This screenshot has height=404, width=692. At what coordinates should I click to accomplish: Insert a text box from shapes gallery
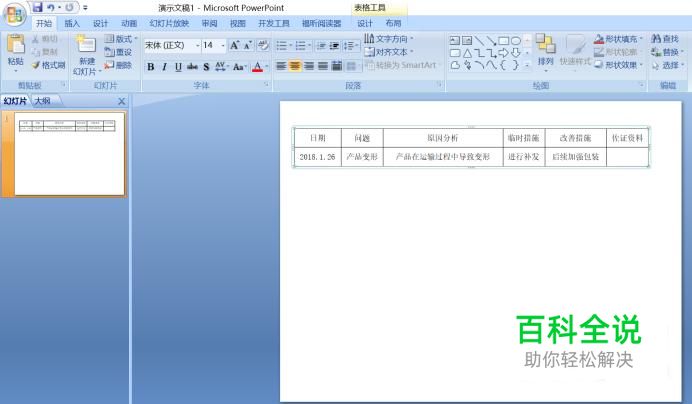point(455,41)
